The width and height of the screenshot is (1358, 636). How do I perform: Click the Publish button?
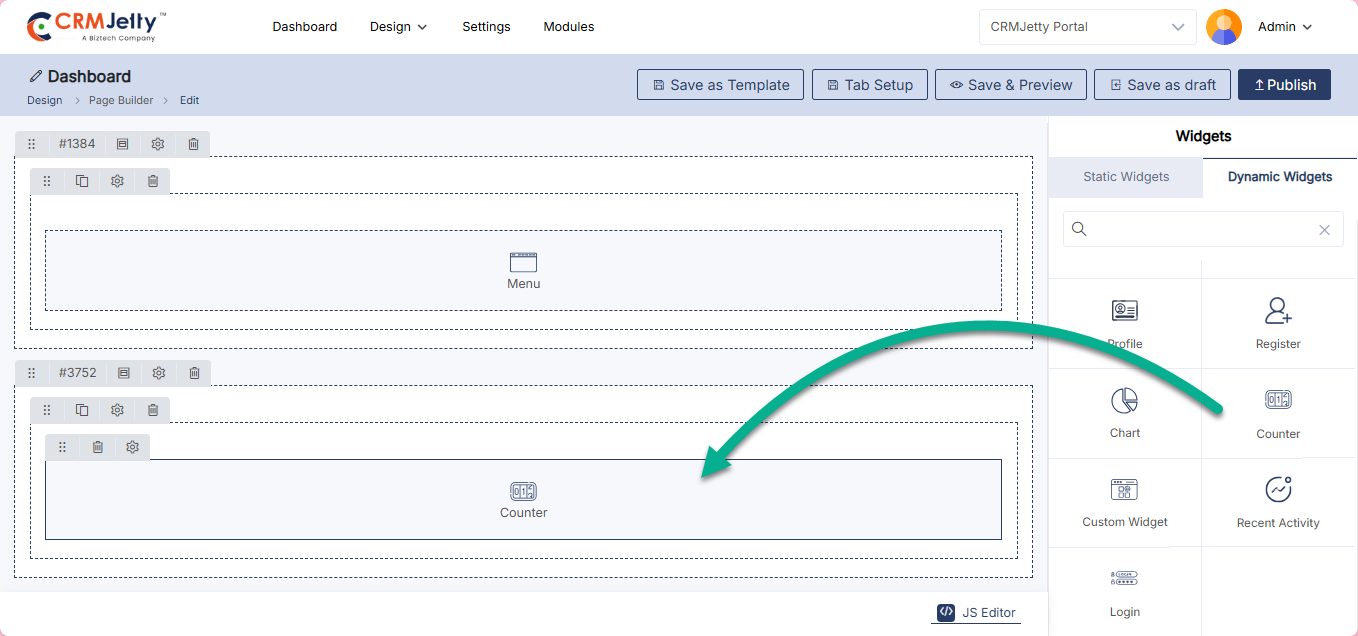[1284, 85]
